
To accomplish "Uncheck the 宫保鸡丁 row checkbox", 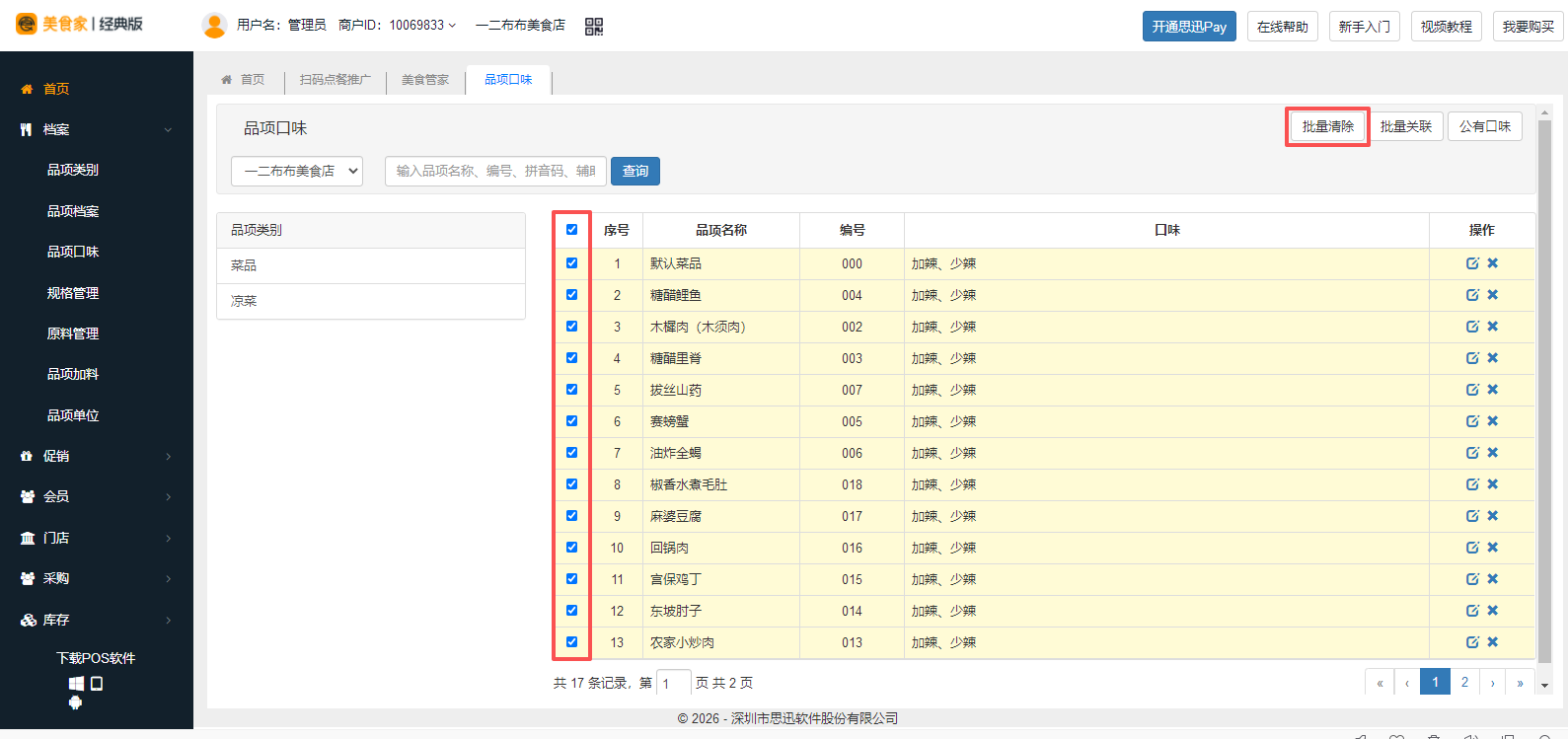I will 571,579.
